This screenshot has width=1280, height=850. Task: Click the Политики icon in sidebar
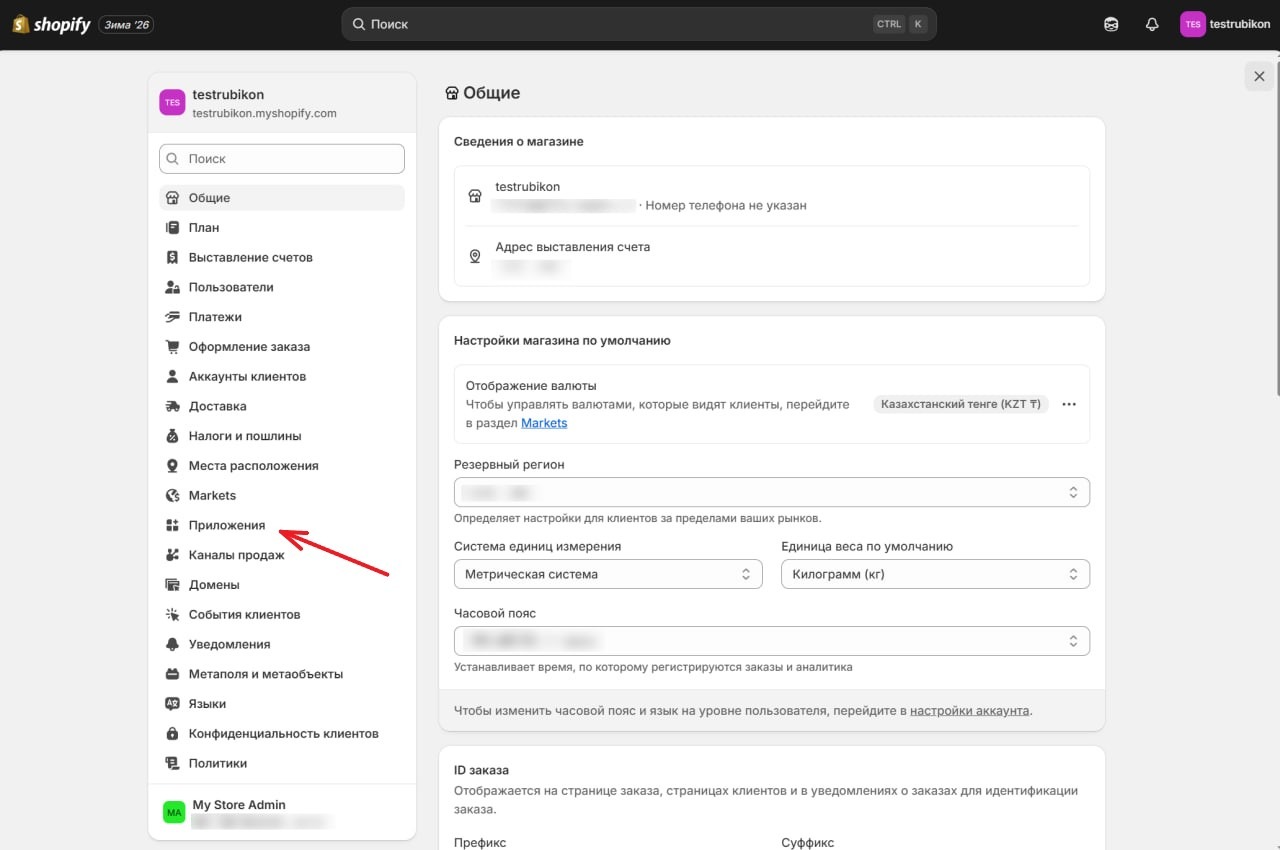pos(172,763)
